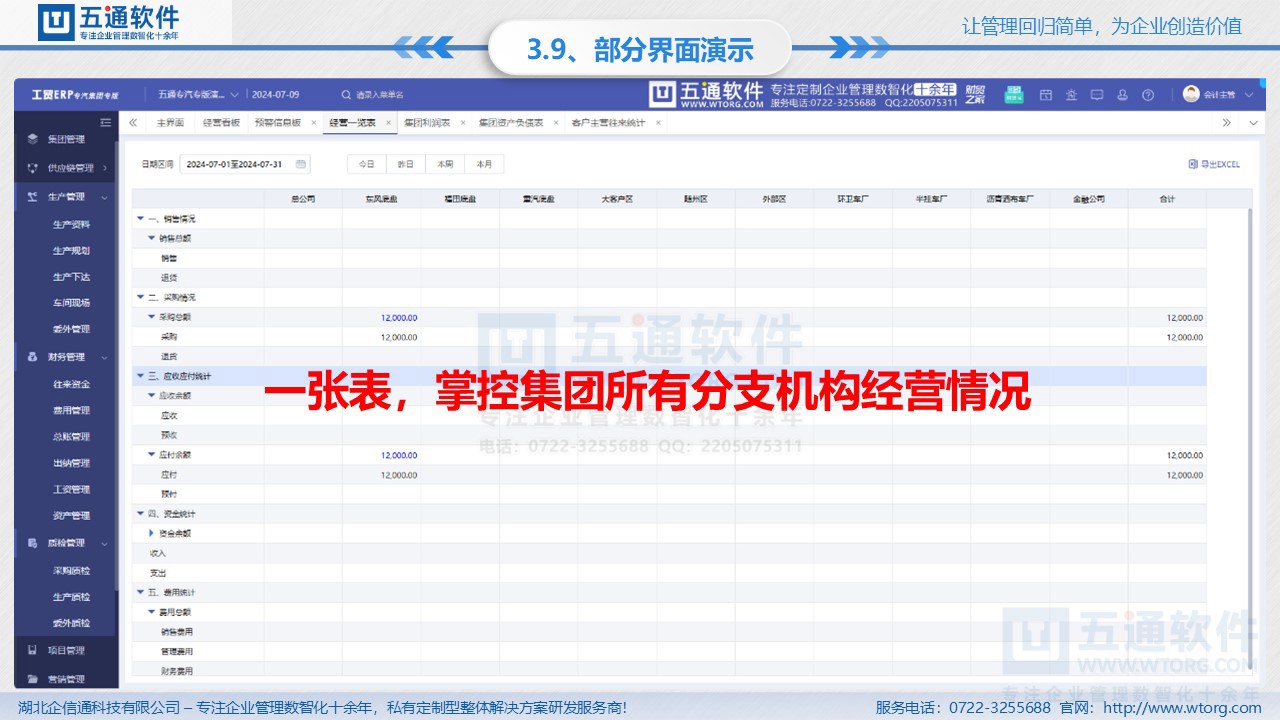The image size is (1280, 720).
Task: Collapse the sidebar with the menu fold icon
Action: point(105,122)
